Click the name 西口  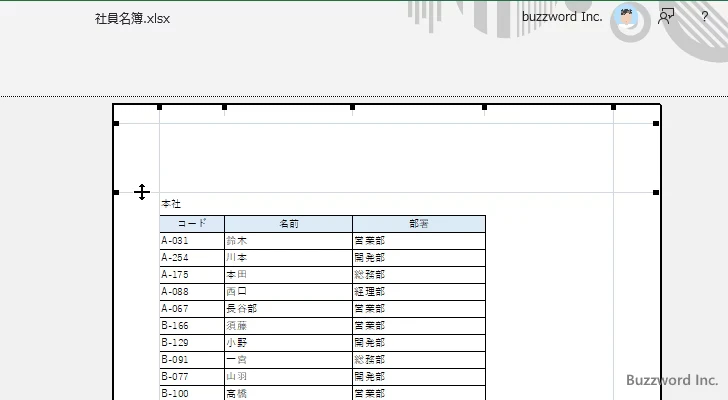pos(236,292)
